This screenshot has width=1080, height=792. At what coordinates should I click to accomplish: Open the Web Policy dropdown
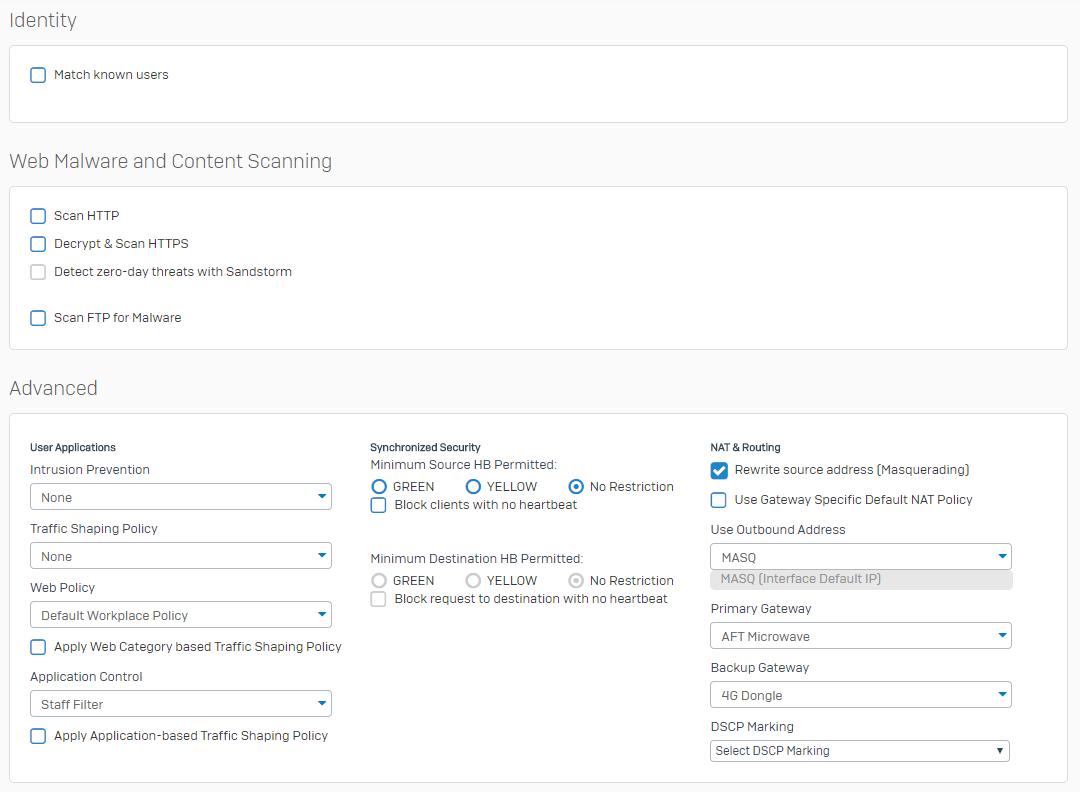pos(180,615)
